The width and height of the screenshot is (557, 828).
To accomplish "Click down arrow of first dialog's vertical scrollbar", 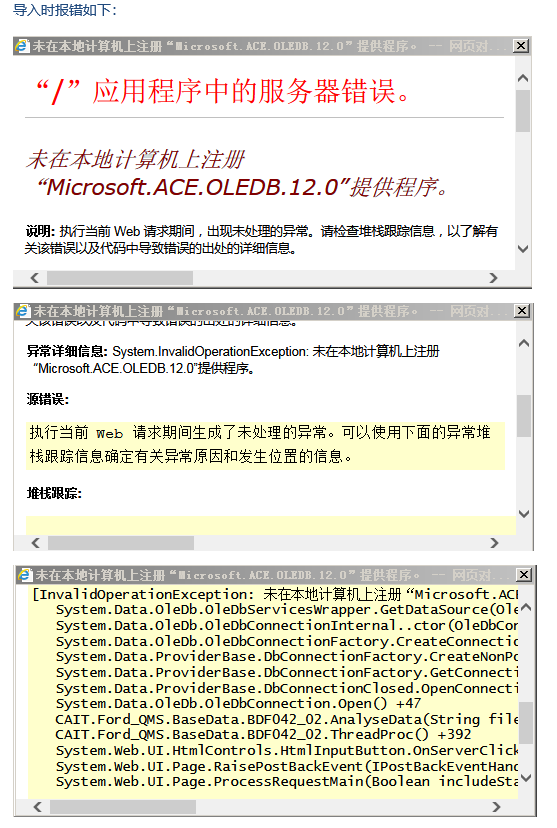I will tap(523, 249).
